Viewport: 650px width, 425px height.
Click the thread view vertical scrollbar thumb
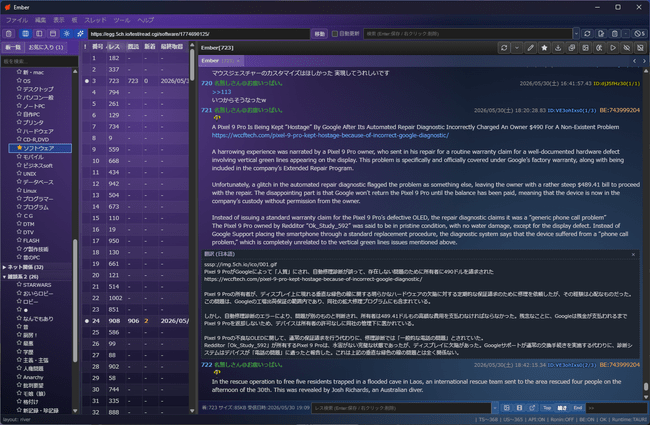tap(645, 386)
